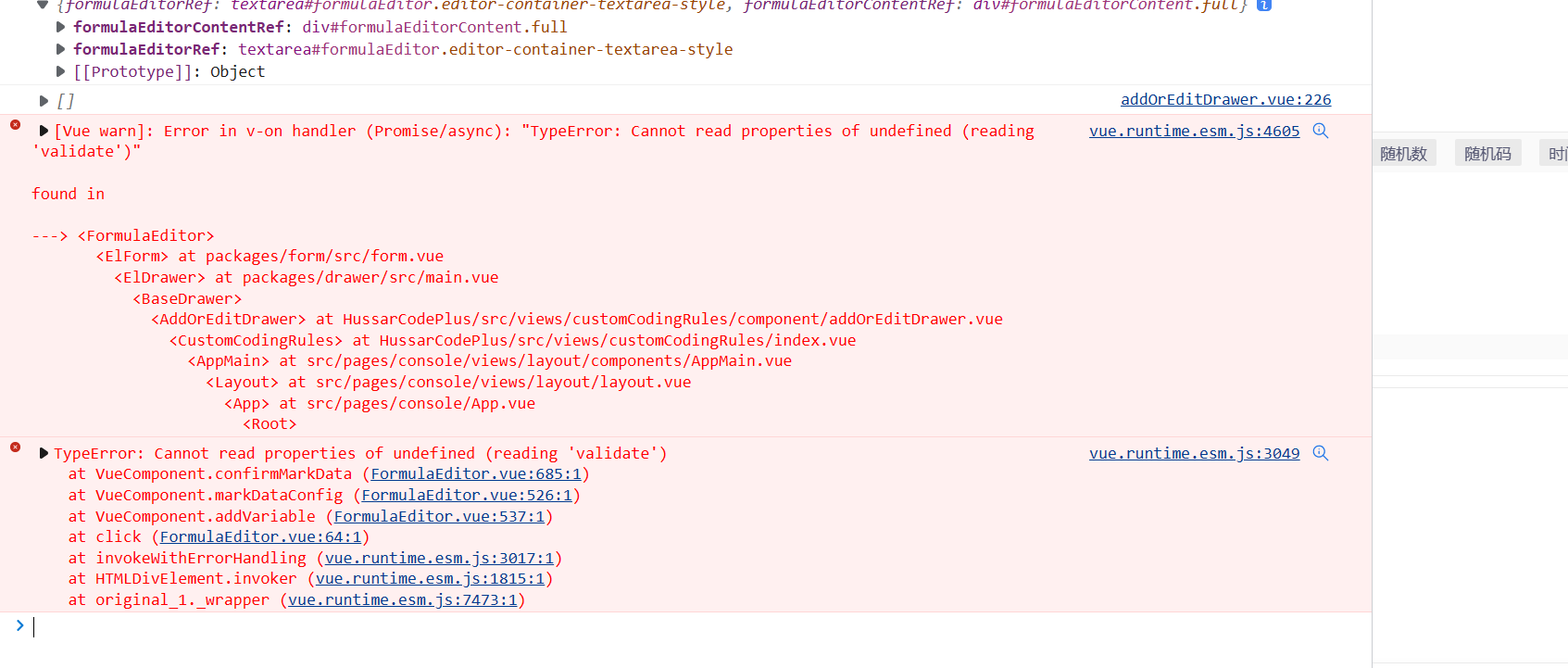Open FormulaEditor.vue:64:1 stack link

click(x=260, y=536)
